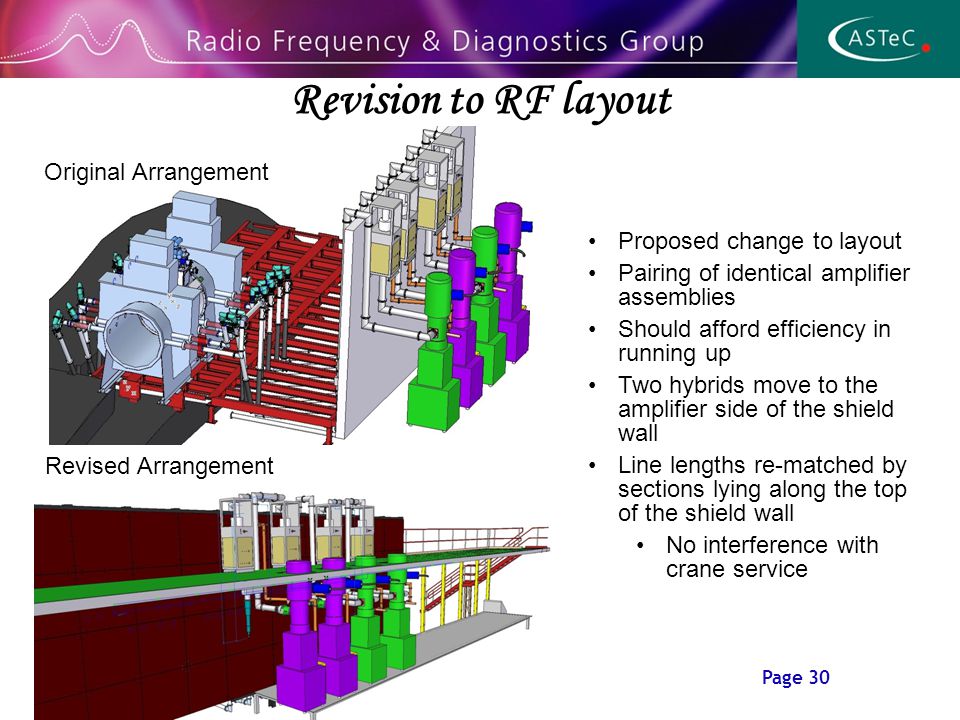
Task: Click 'Pairing of identical amplifier assemblies' bullet
Action: pos(763,285)
